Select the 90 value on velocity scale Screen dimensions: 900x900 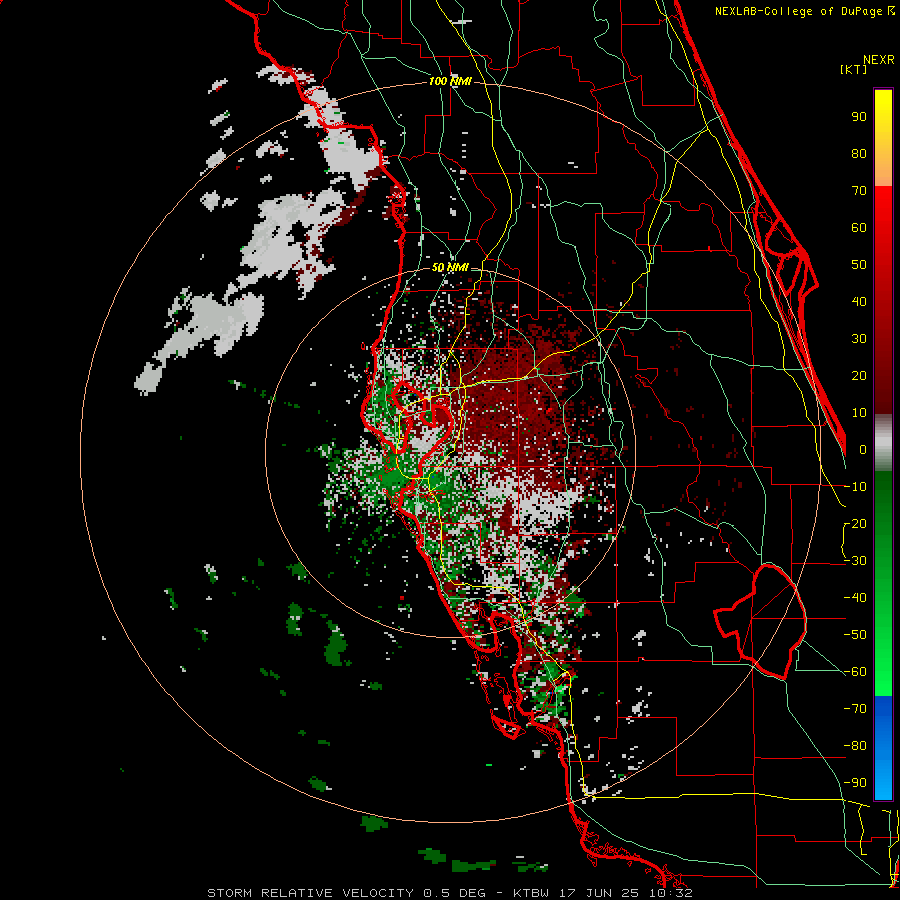(859, 117)
